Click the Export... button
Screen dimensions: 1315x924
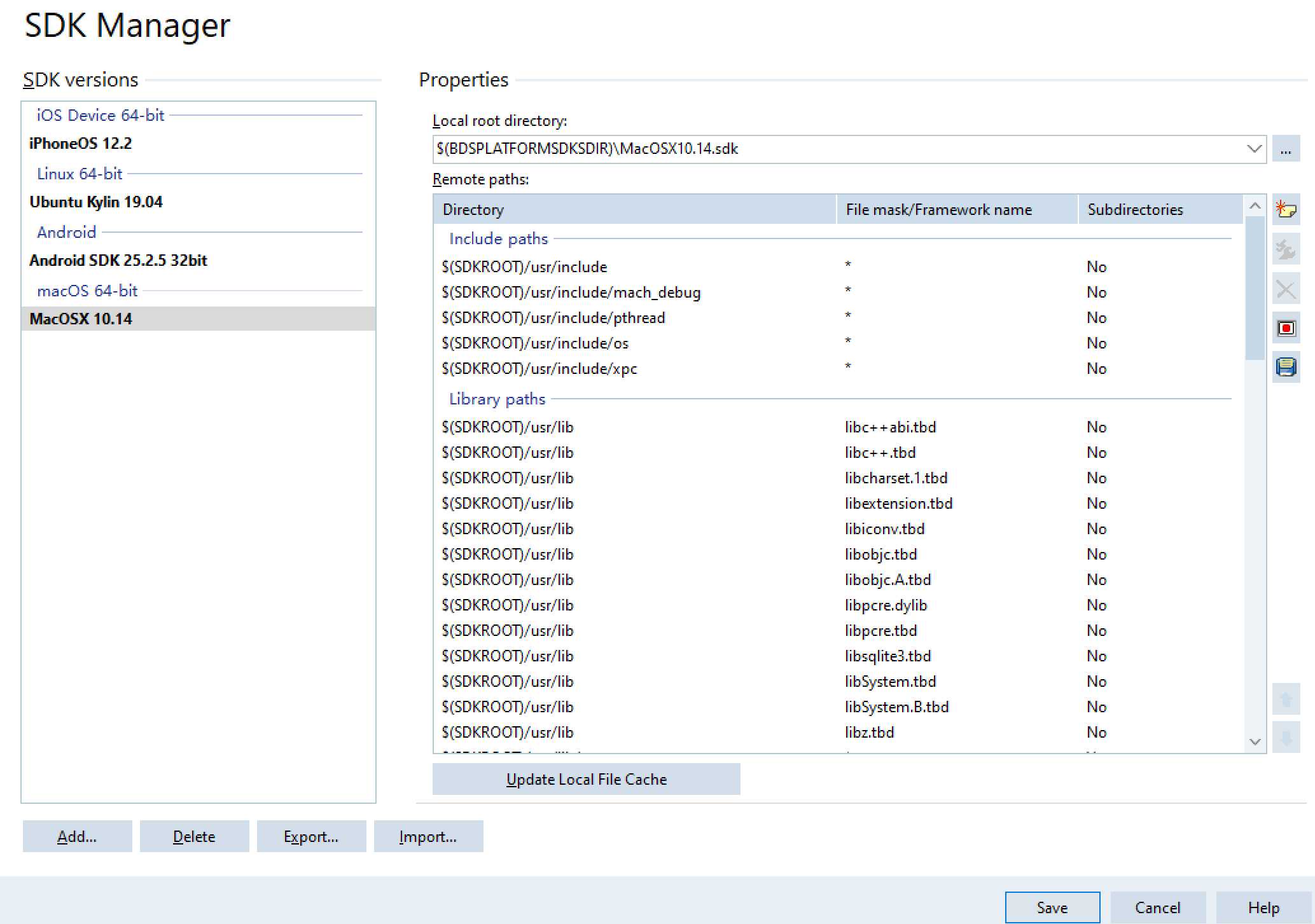pos(311,836)
